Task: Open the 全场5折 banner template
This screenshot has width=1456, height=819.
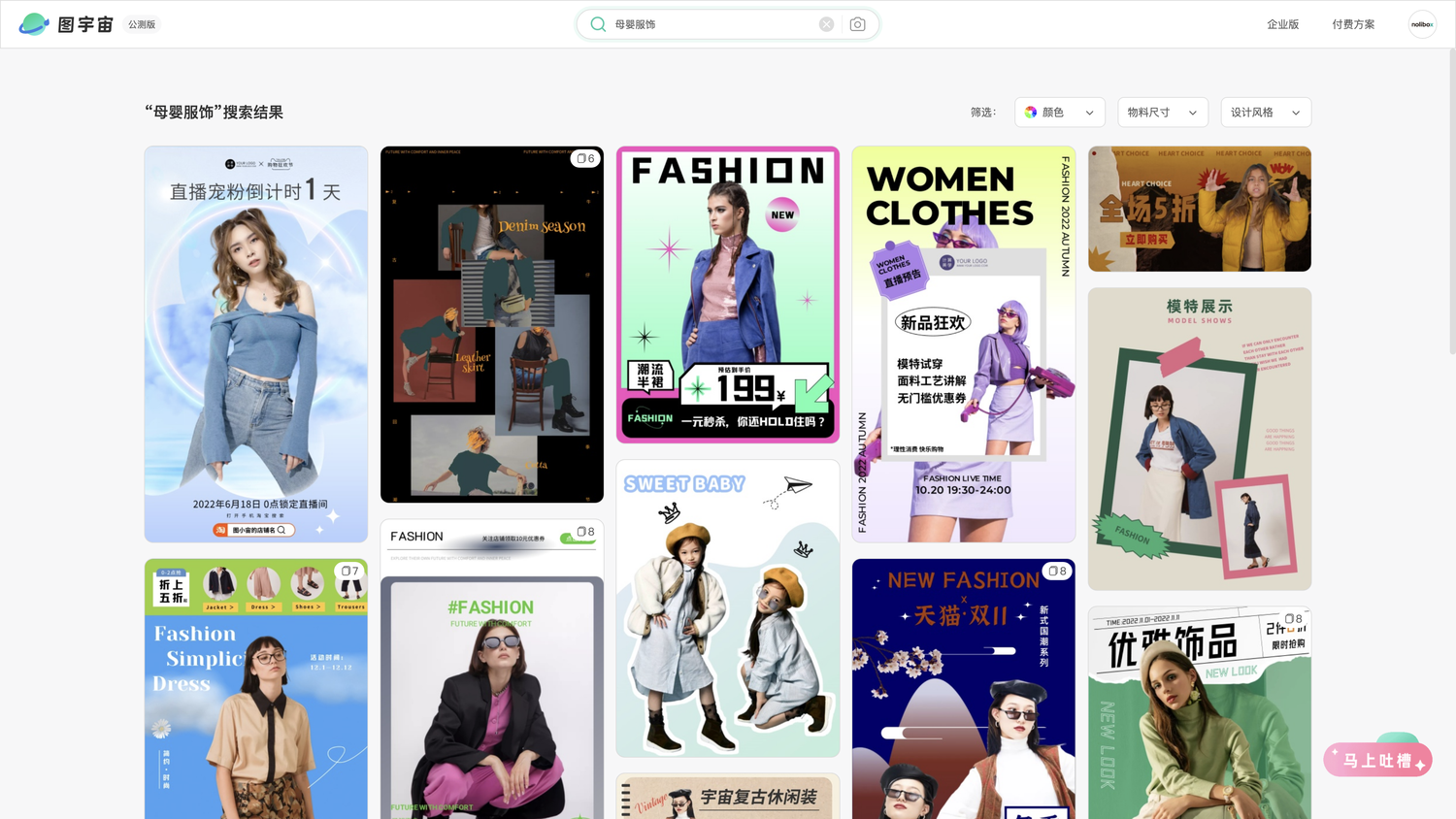Action: [x=1200, y=209]
